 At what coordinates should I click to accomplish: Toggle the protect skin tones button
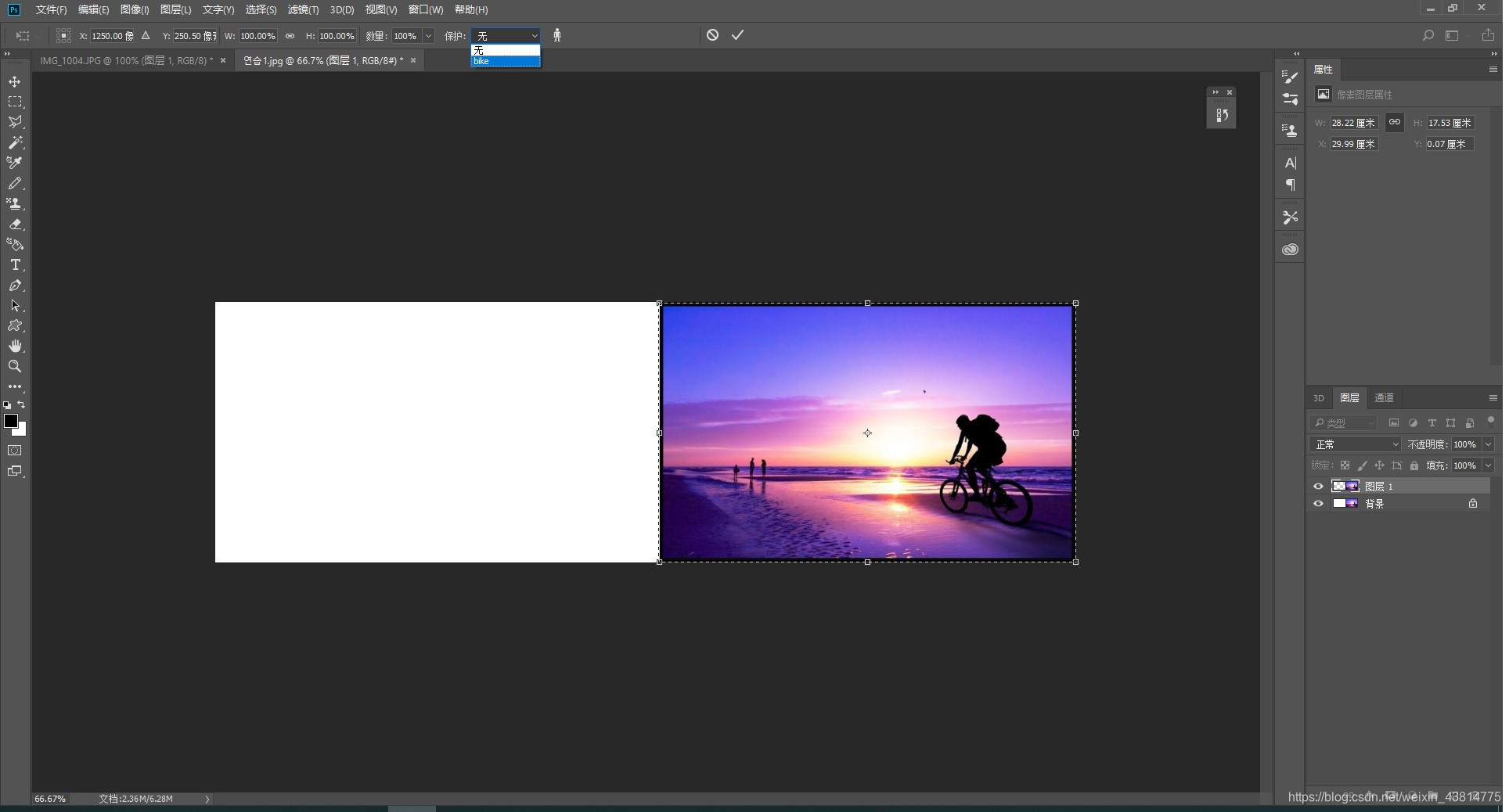tap(557, 35)
